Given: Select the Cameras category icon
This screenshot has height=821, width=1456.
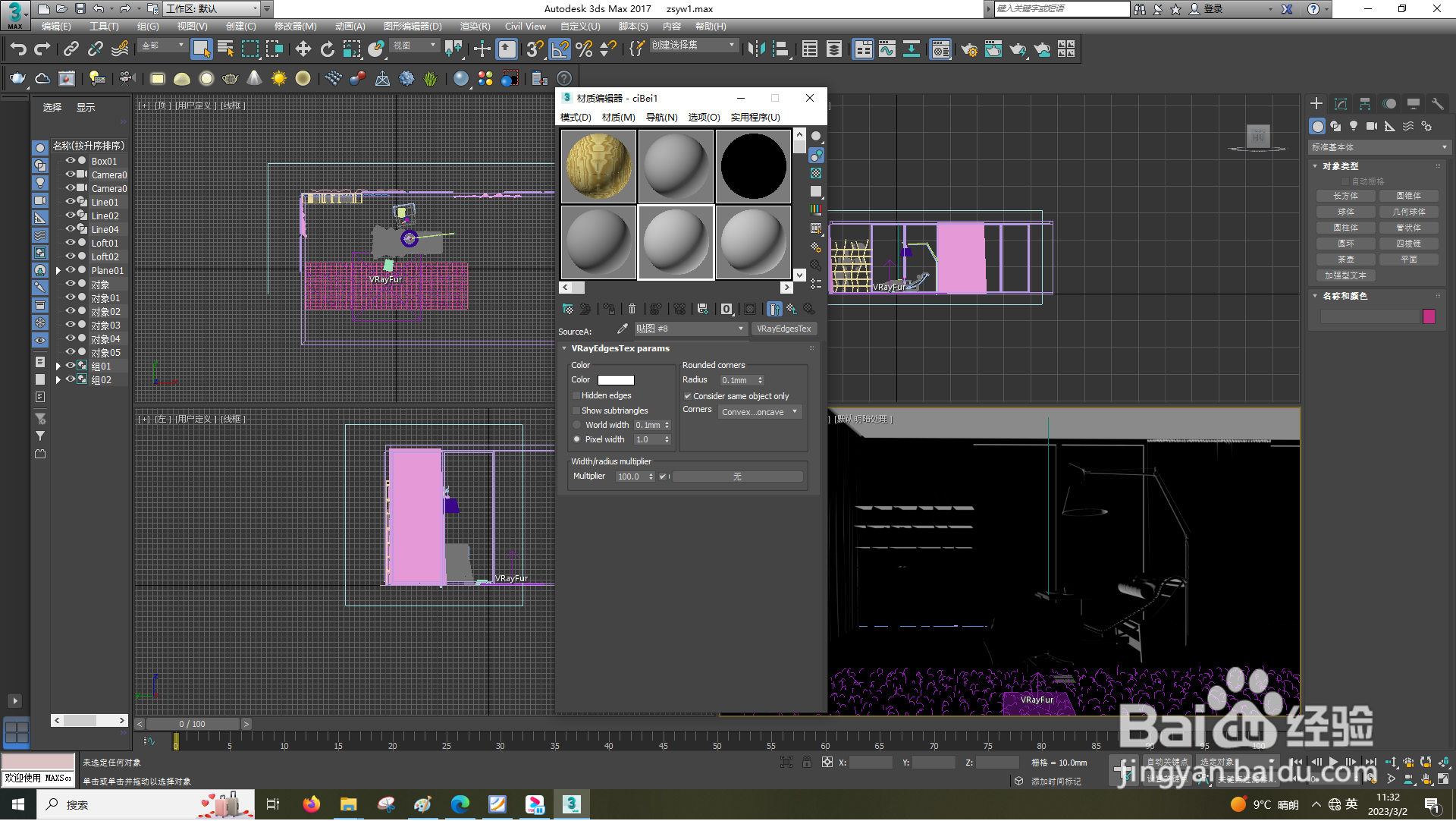Looking at the screenshot, I should click(1372, 126).
